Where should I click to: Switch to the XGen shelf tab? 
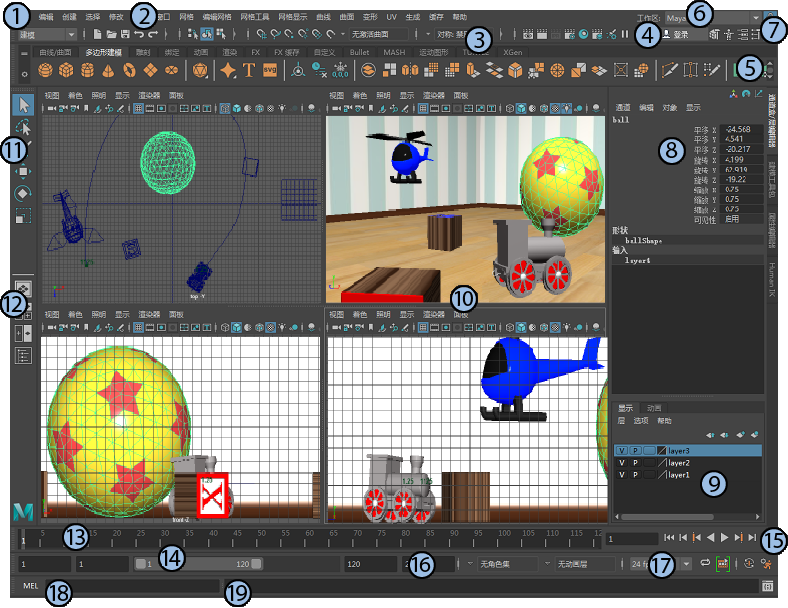513,52
